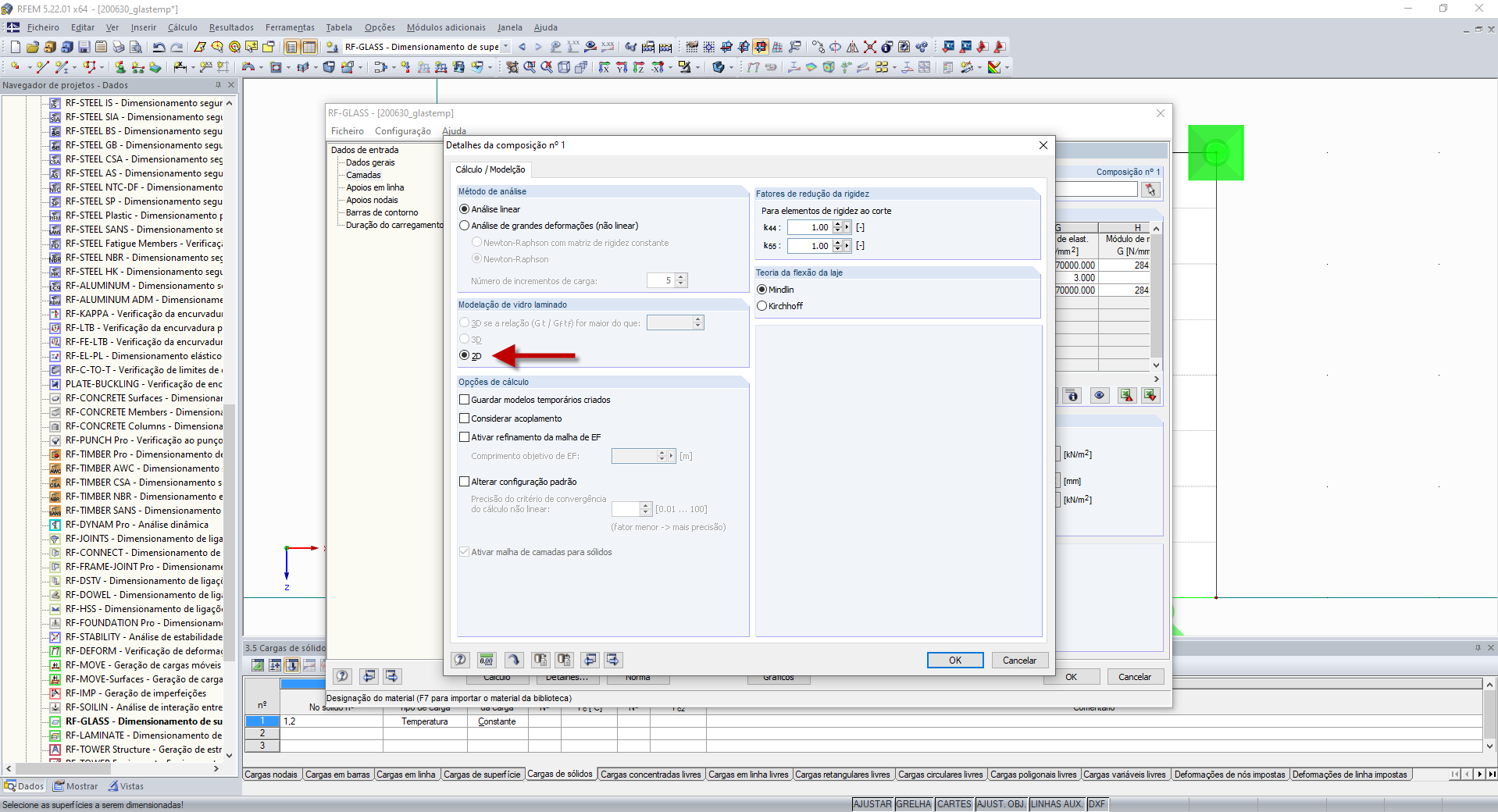
Task: Click the color scale icon in second toolbar
Action: [994, 67]
